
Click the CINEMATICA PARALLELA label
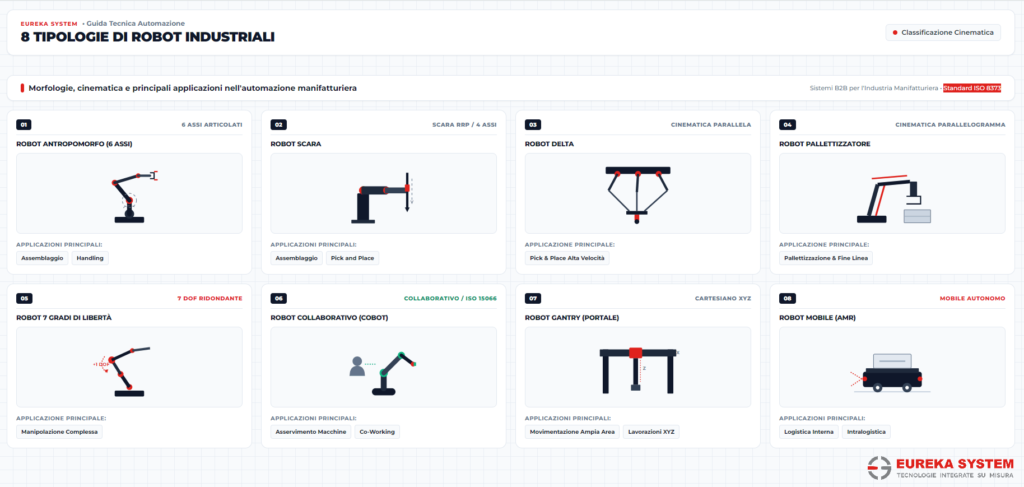point(711,125)
